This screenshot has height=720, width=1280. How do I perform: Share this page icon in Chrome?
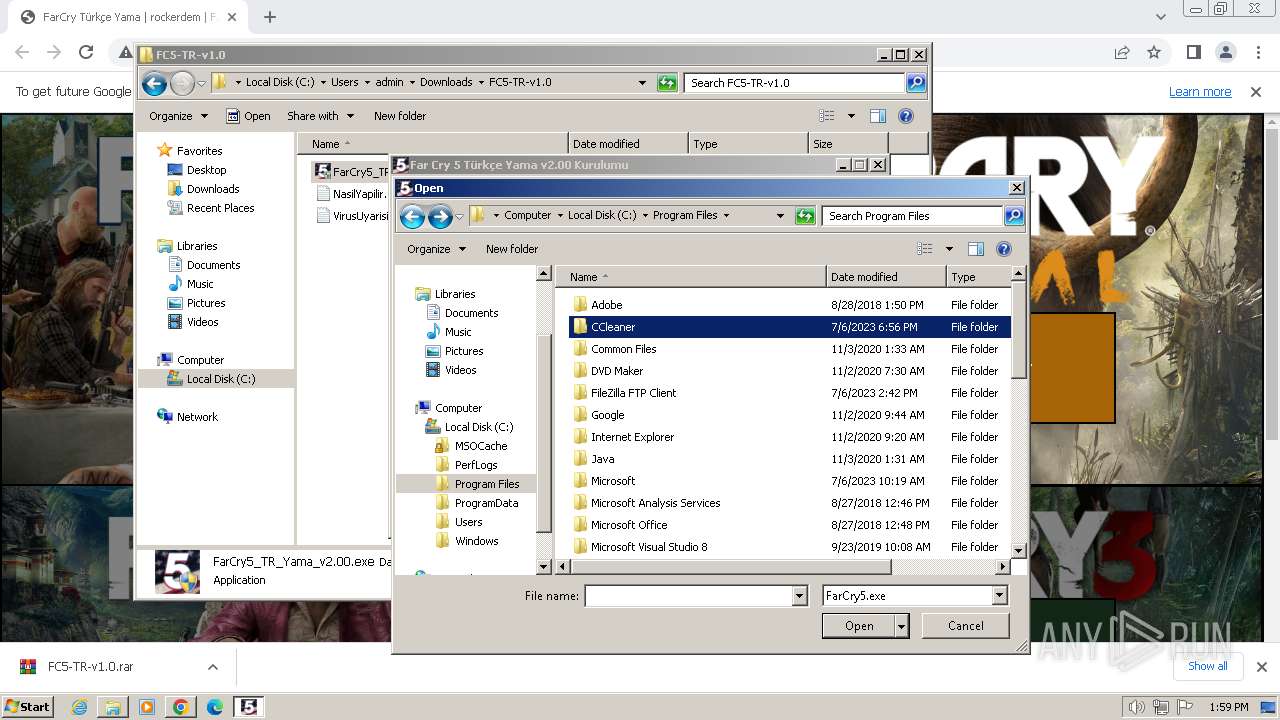[x=1122, y=52]
